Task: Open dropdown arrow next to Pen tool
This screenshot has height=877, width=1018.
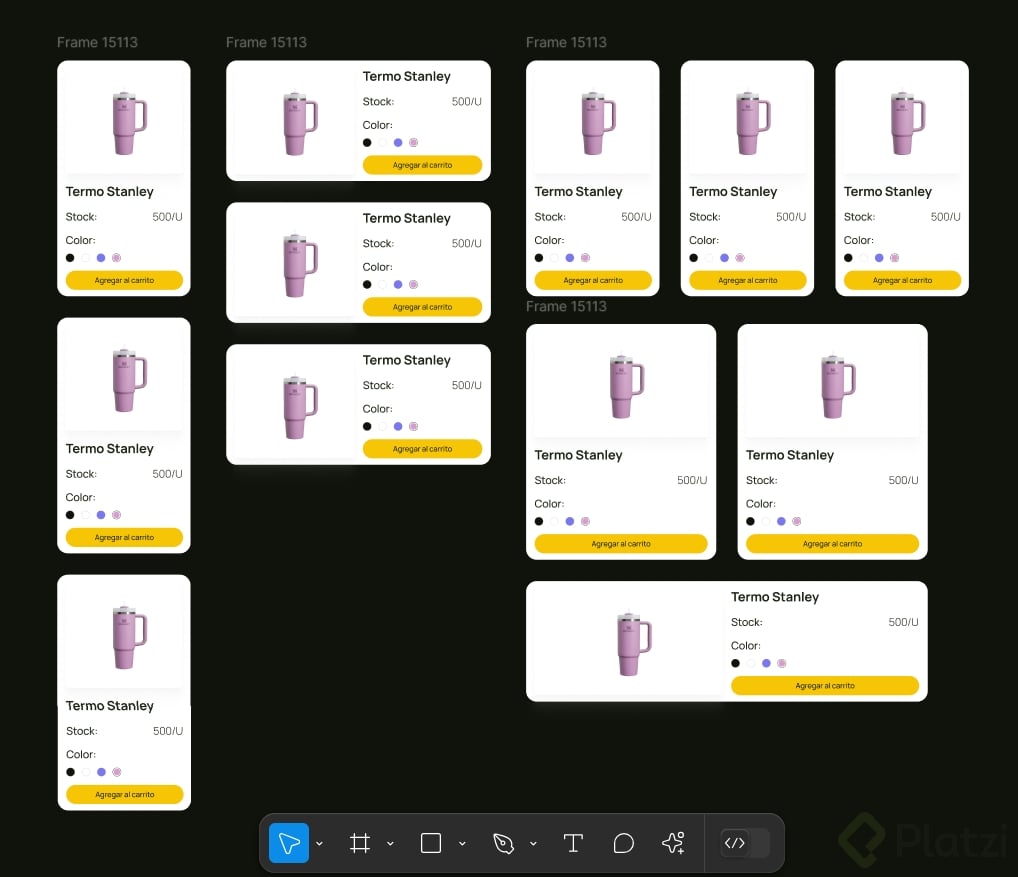Action: (x=533, y=844)
